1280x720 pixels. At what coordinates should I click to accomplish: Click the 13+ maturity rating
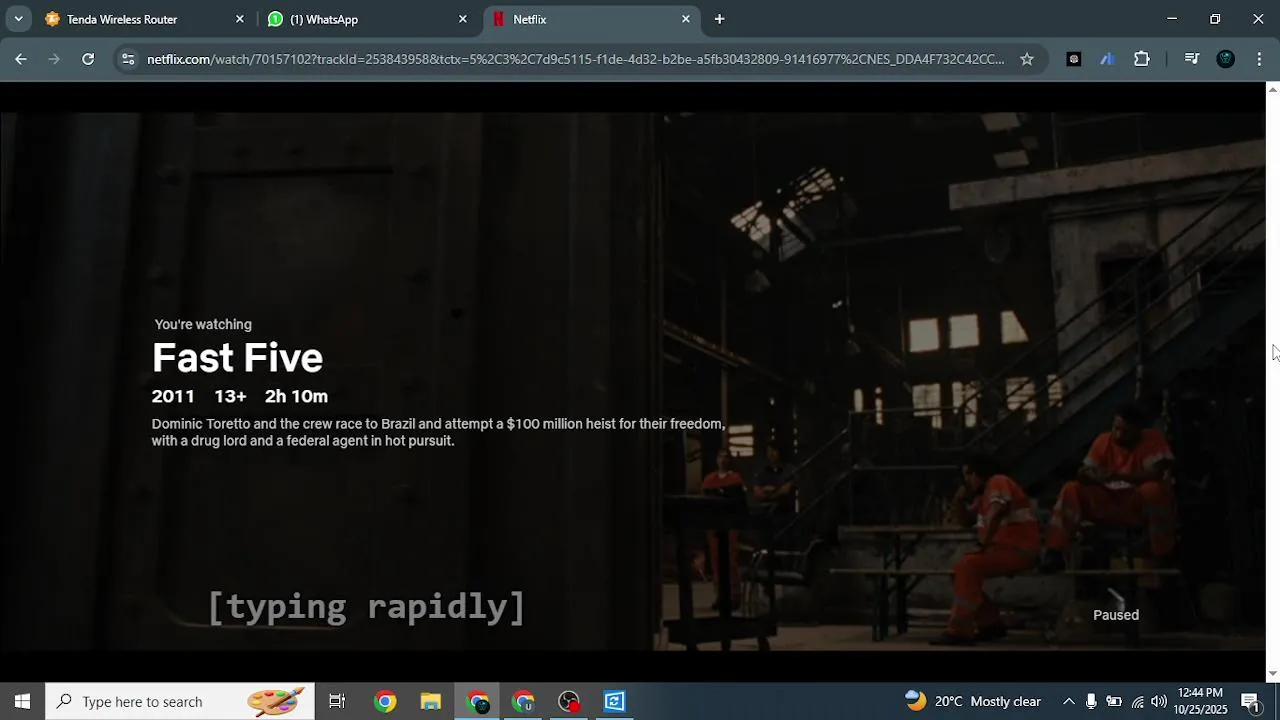pos(230,396)
